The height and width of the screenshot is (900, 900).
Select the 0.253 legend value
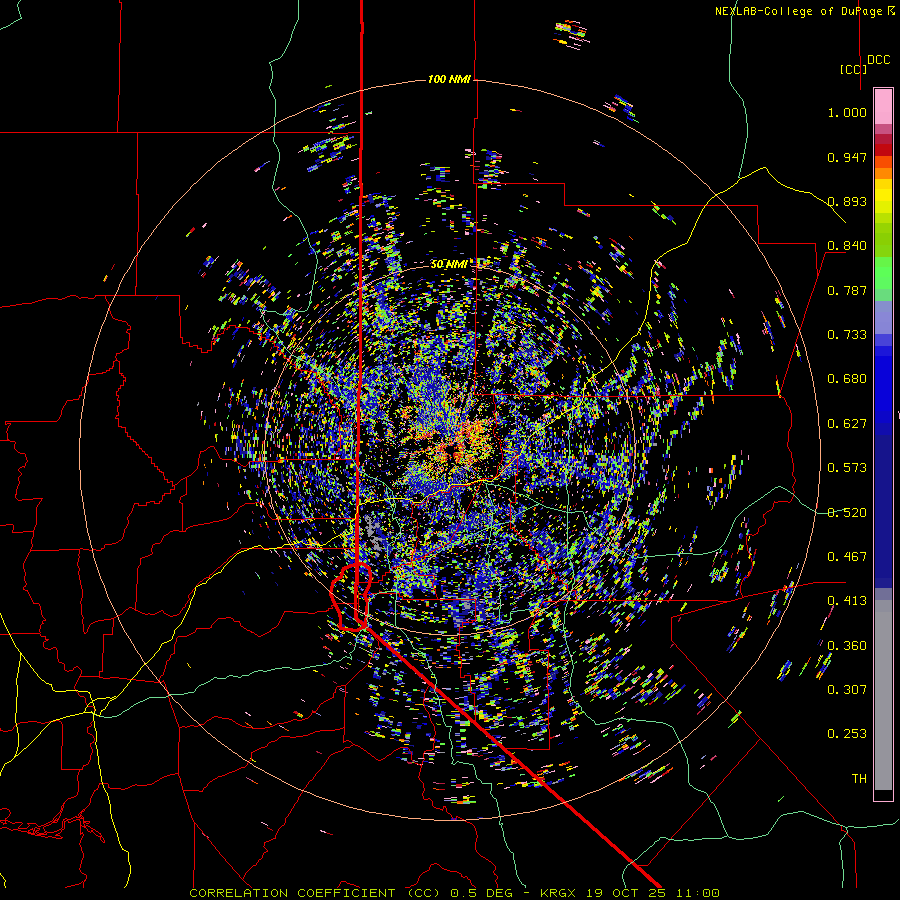(x=847, y=734)
